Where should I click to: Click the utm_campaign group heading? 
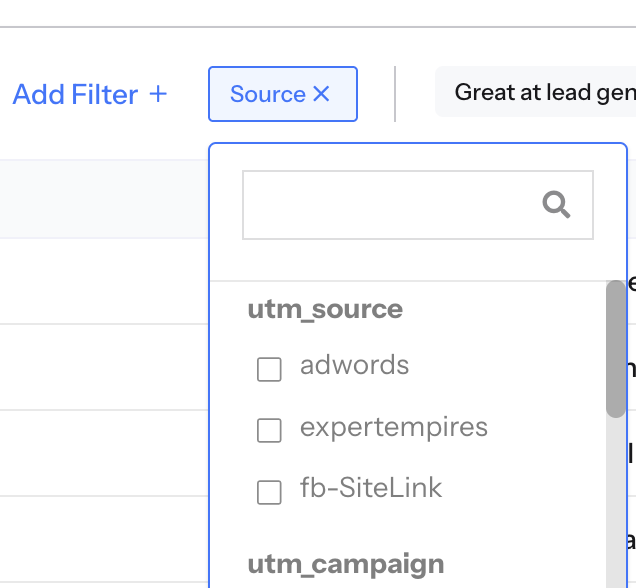[346, 564]
